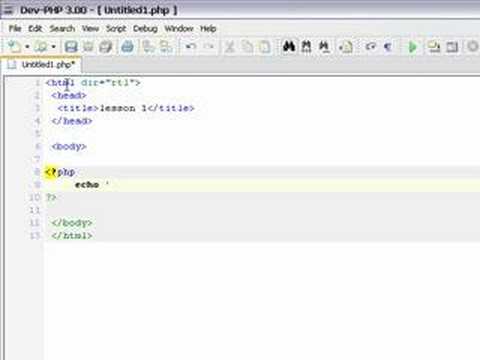Click the gear options icon on toolbar
The image size is (480, 360).
pyautogui.click(x=473, y=46)
